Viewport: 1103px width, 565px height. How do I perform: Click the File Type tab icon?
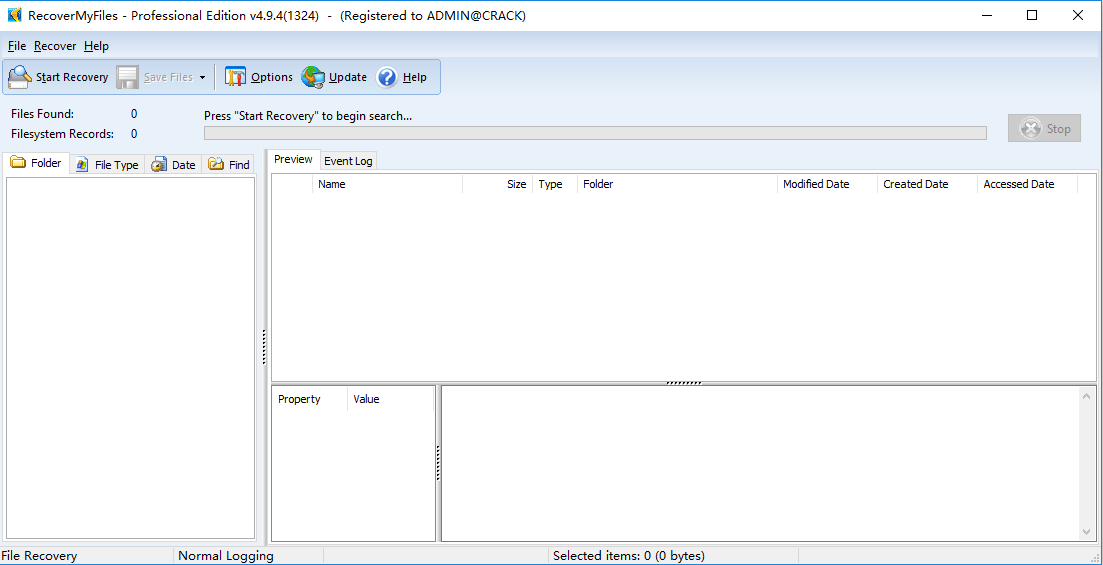point(82,165)
